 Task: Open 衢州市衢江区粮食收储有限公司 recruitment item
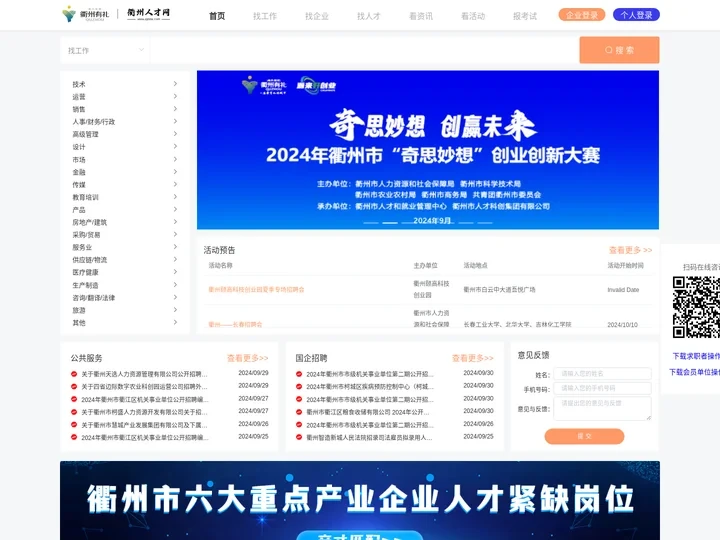(368, 412)
